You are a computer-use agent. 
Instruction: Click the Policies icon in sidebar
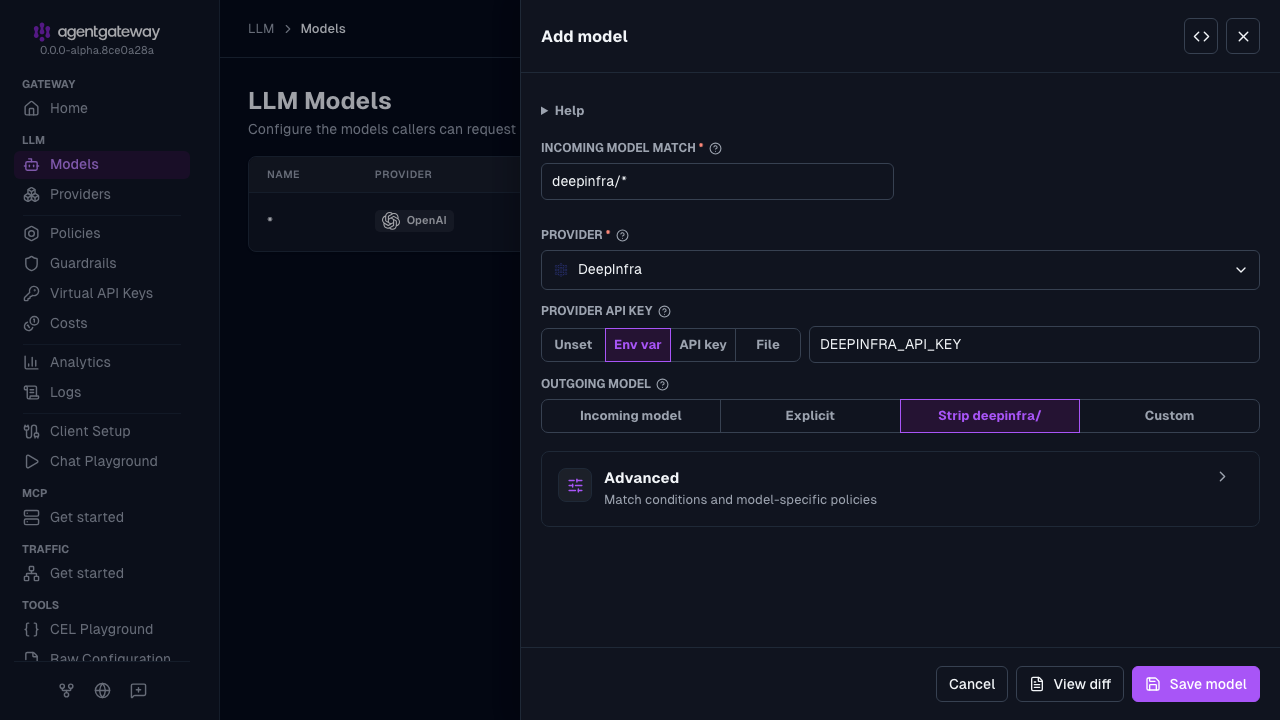coord(32,233)
